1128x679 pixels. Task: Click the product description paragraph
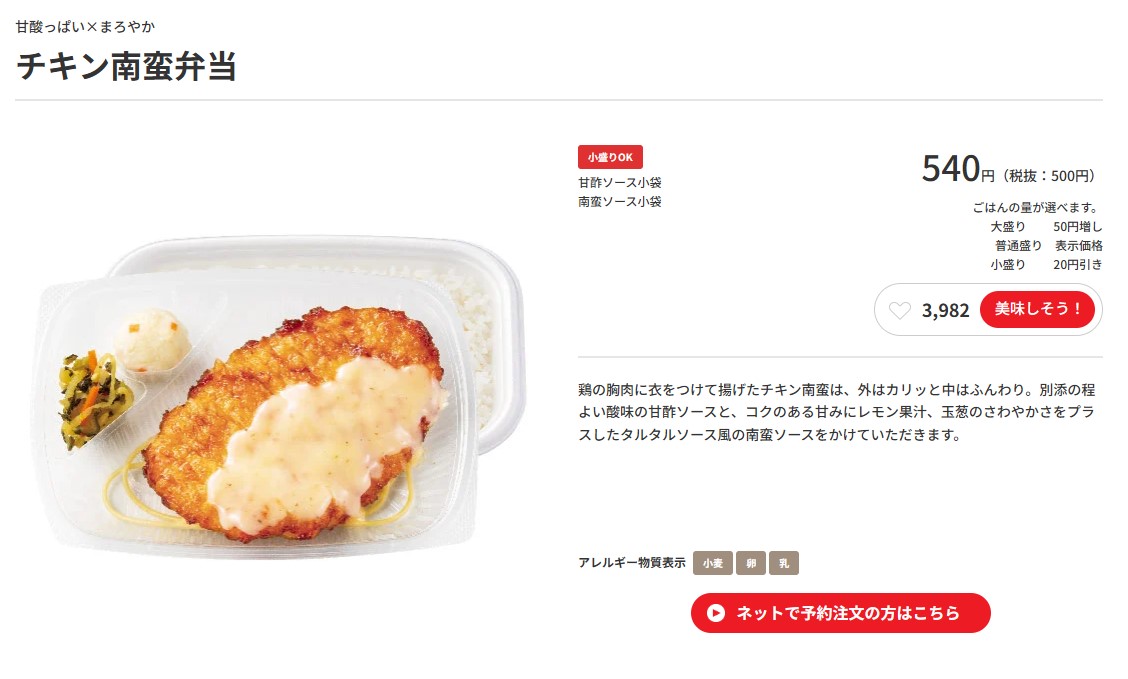click(x=837, y=412)
